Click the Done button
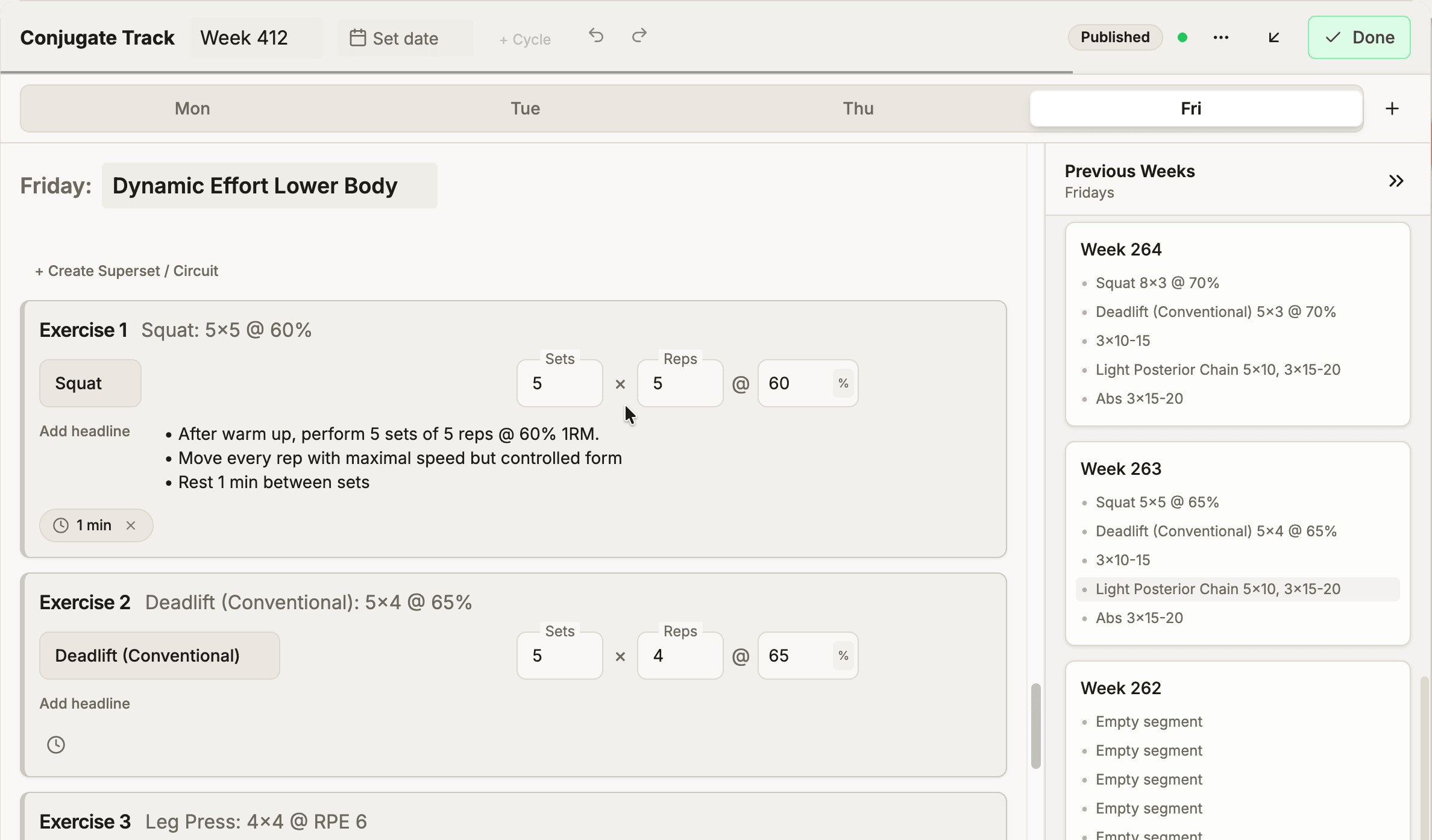 tap(1359, 37)
